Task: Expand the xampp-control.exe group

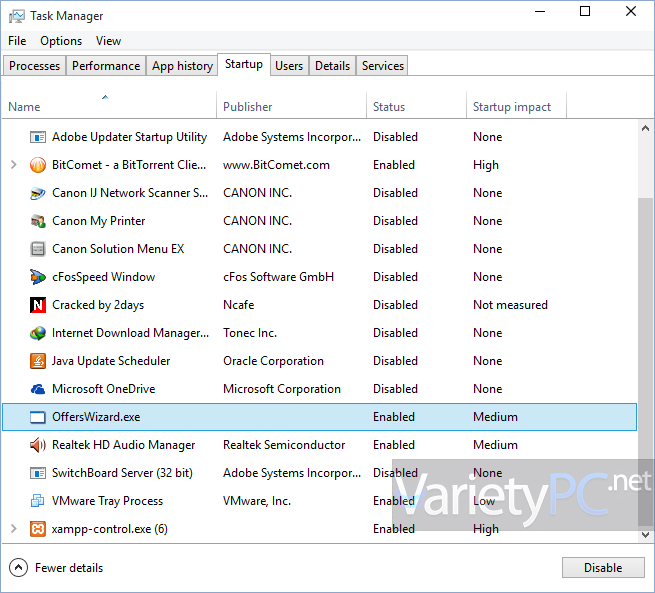Action: pyautogui.click(x=13, y=529)
